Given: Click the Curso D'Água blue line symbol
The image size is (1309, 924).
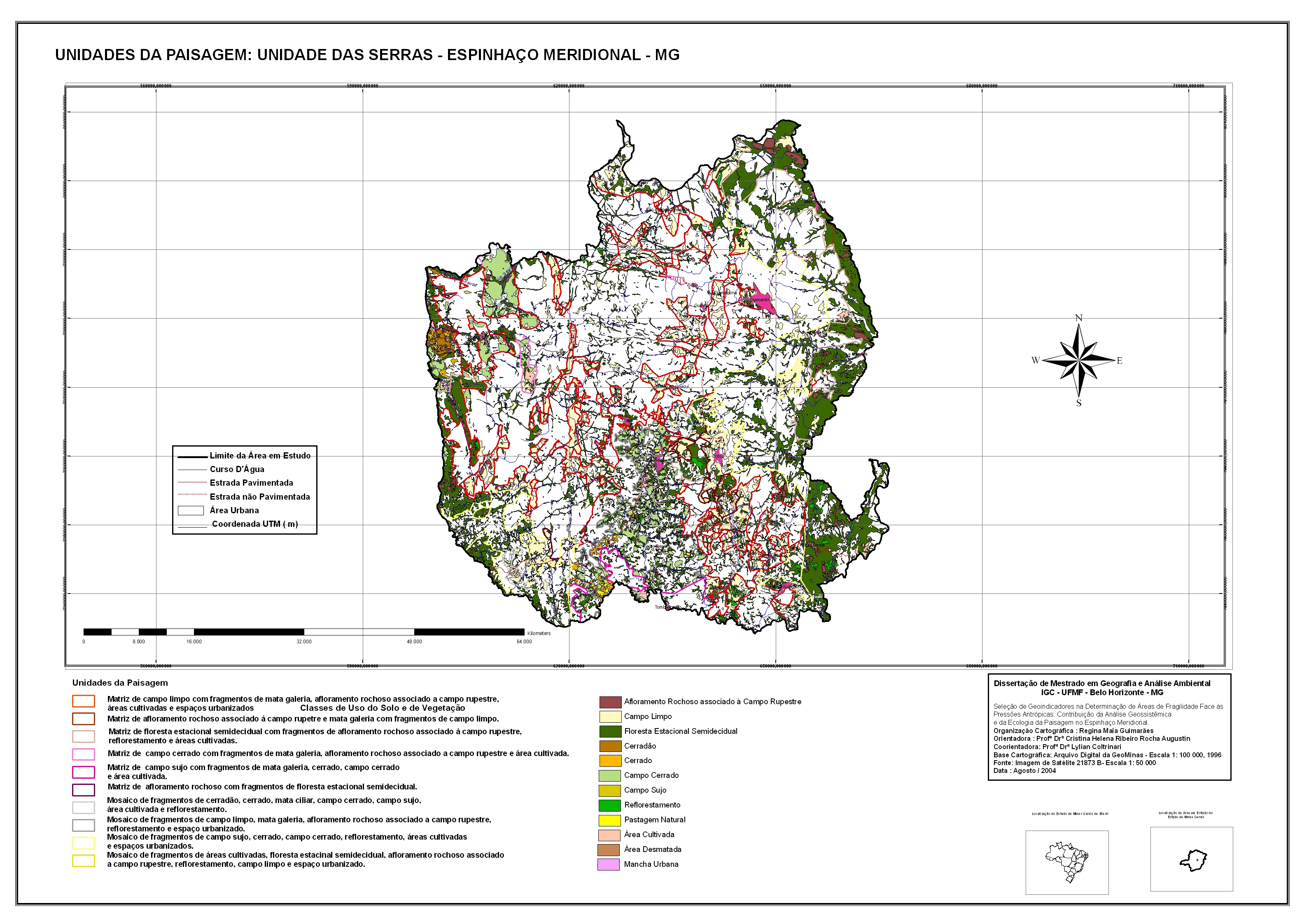Looking at the screenshot, I should (x=192, y=470).
